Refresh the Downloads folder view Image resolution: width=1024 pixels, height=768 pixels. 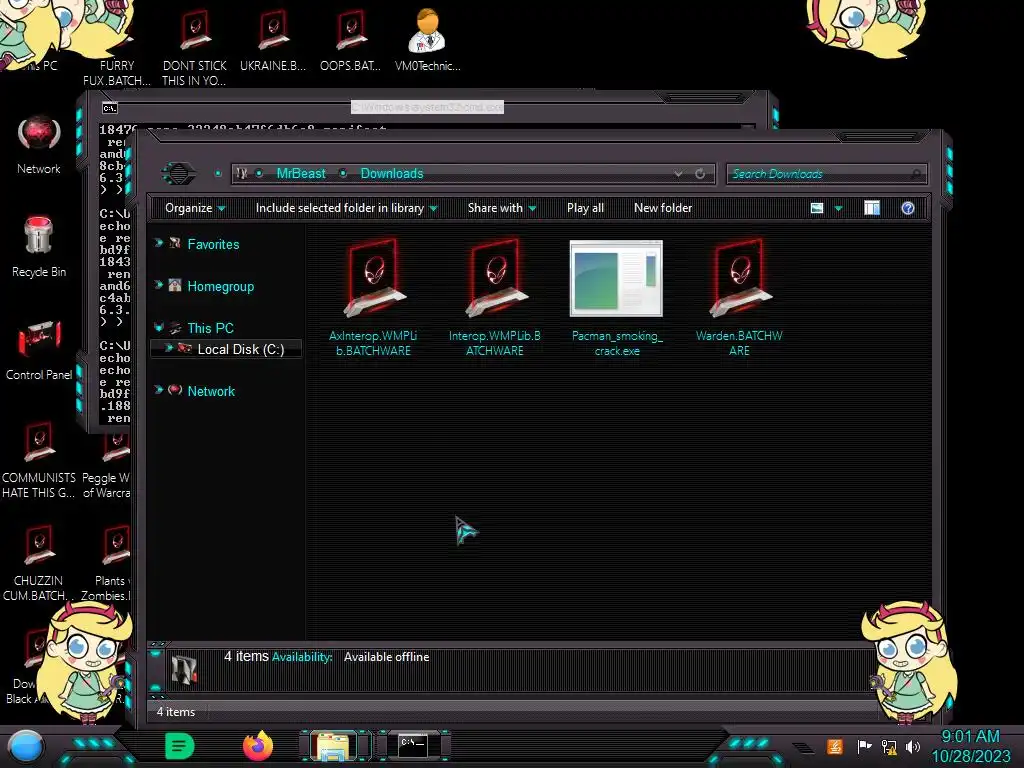coord(700,174)
